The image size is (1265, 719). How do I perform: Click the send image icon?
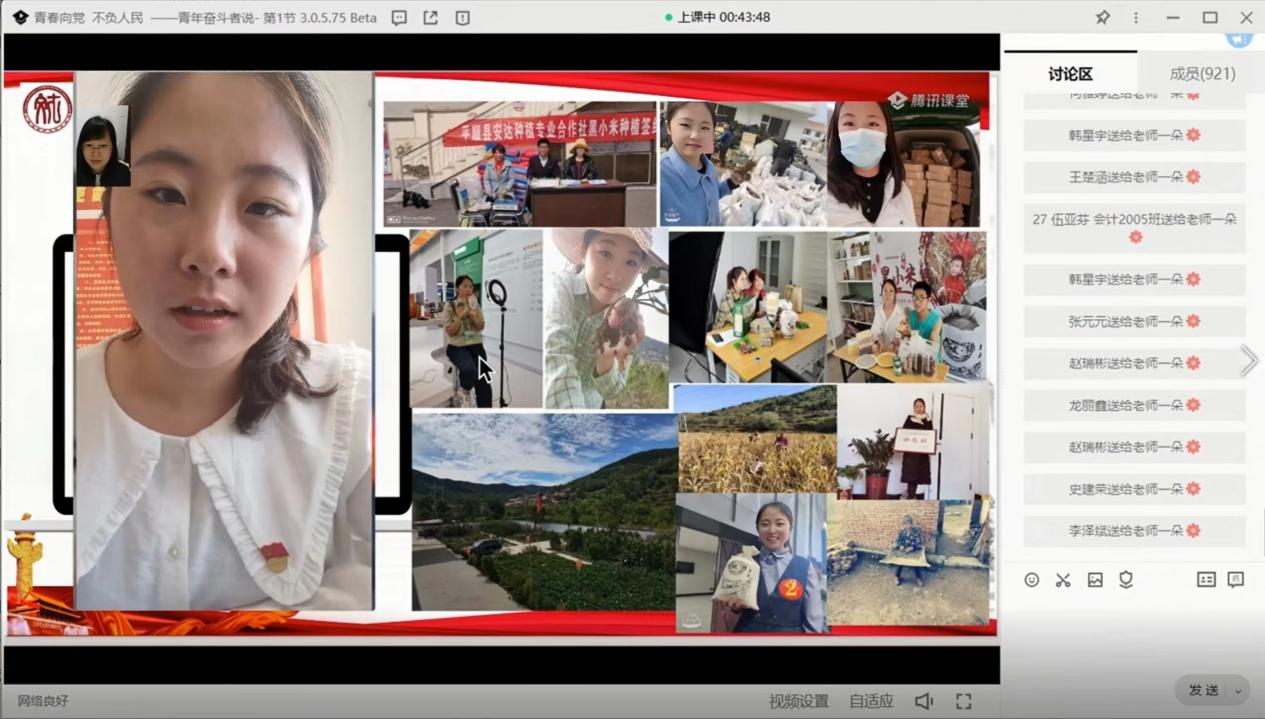point(1095,580)
